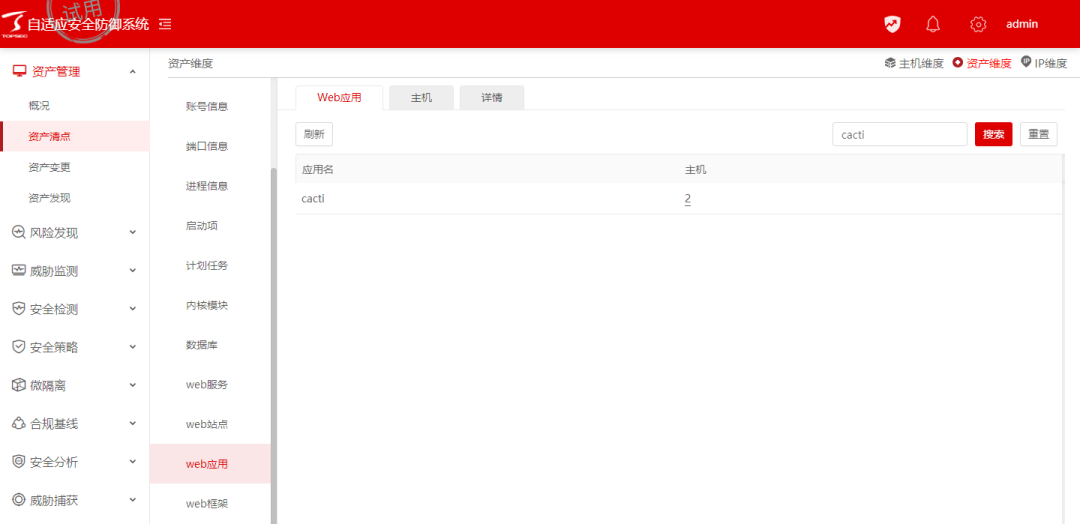Click the 威胁监测 monitor icon
Image resolution: width=1080 pixels, height=524 pixels.
pos(18,271)
